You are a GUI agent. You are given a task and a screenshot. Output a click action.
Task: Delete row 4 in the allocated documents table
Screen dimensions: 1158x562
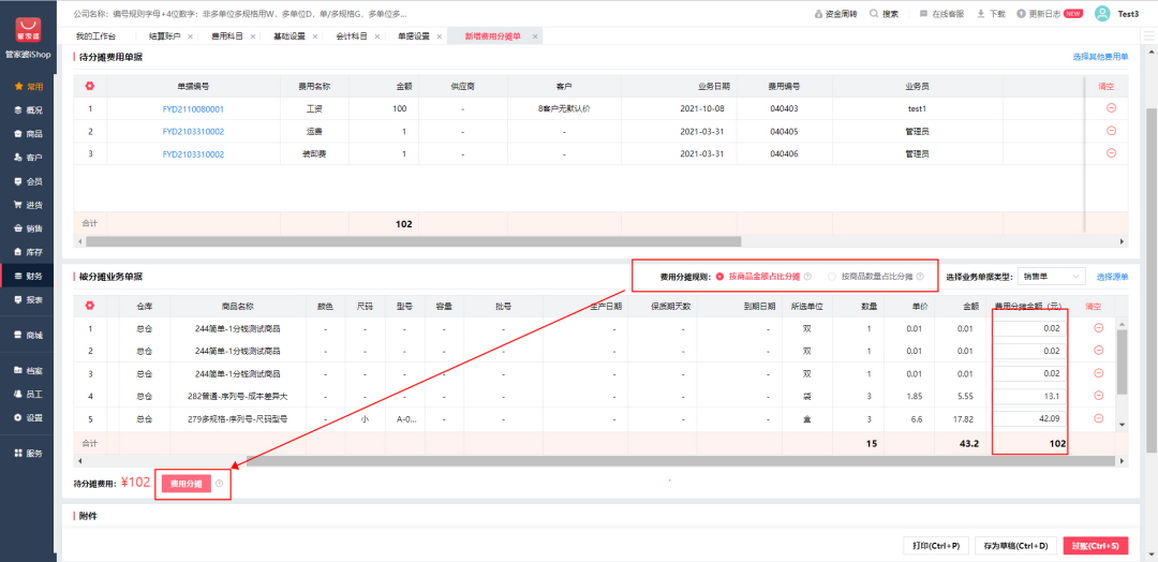click(x=1098, y=395)
